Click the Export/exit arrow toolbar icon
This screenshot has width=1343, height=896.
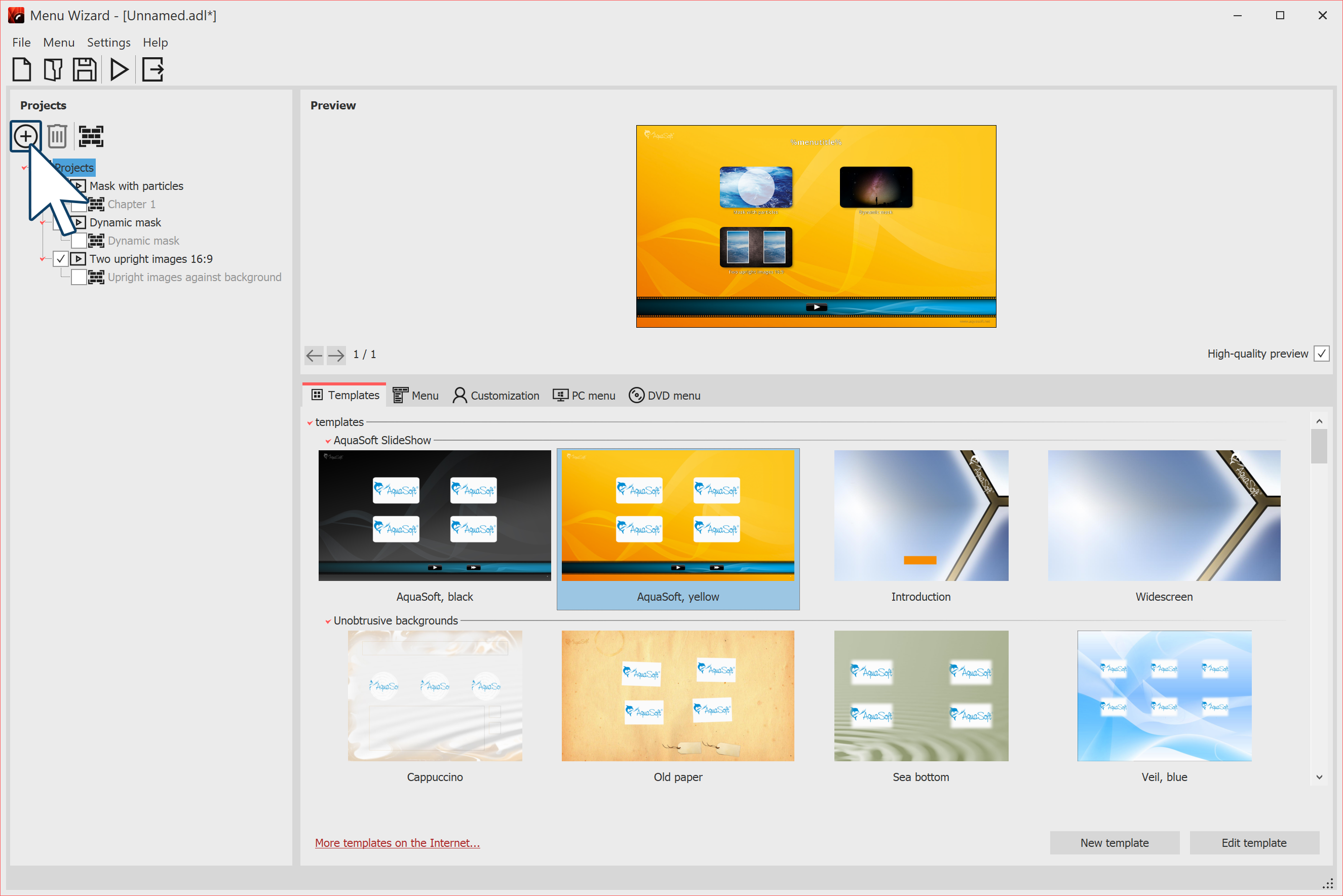(x=152, y=70)
